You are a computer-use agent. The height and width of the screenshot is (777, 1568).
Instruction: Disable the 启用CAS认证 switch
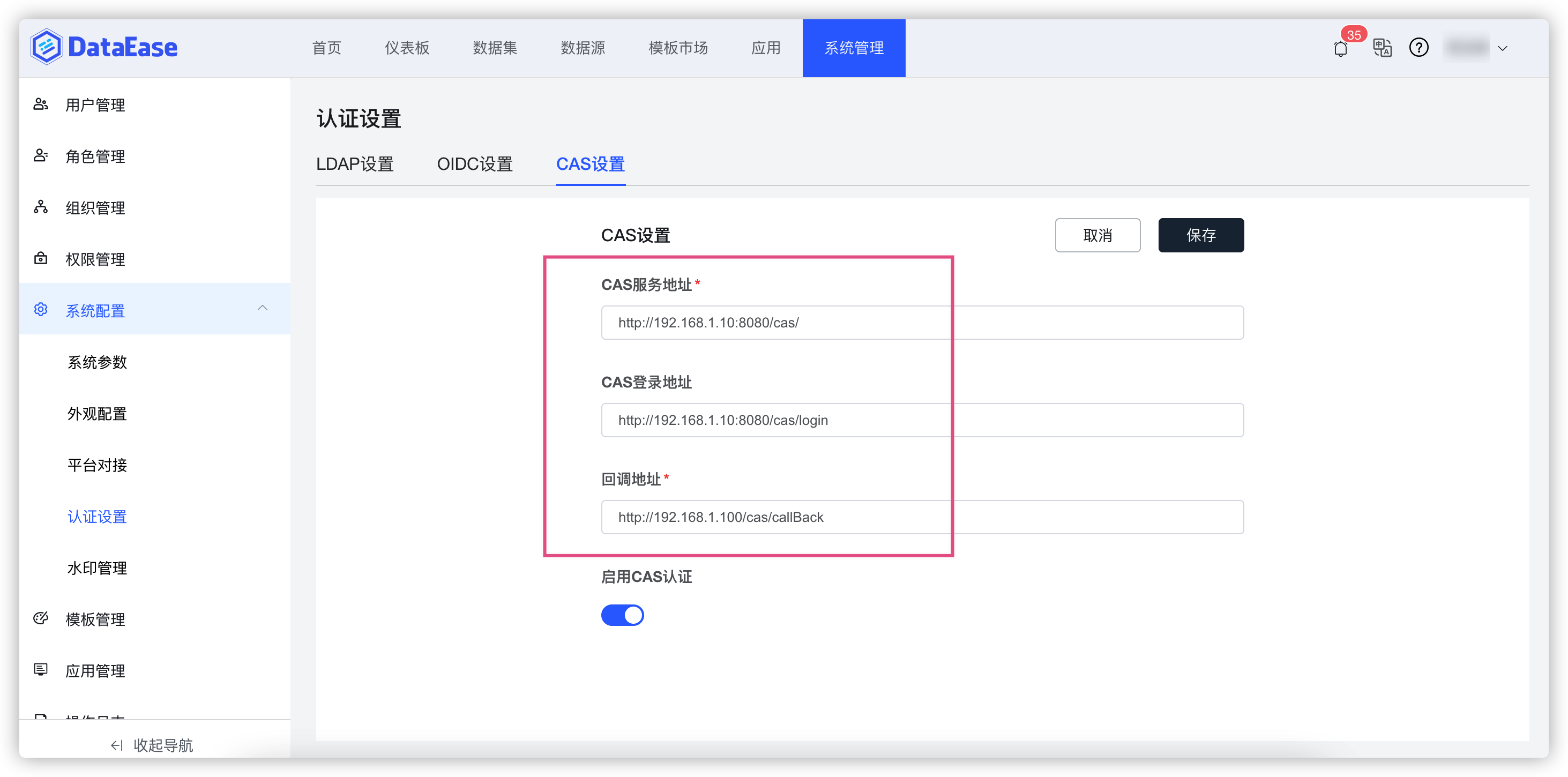(x=622, y=615)
